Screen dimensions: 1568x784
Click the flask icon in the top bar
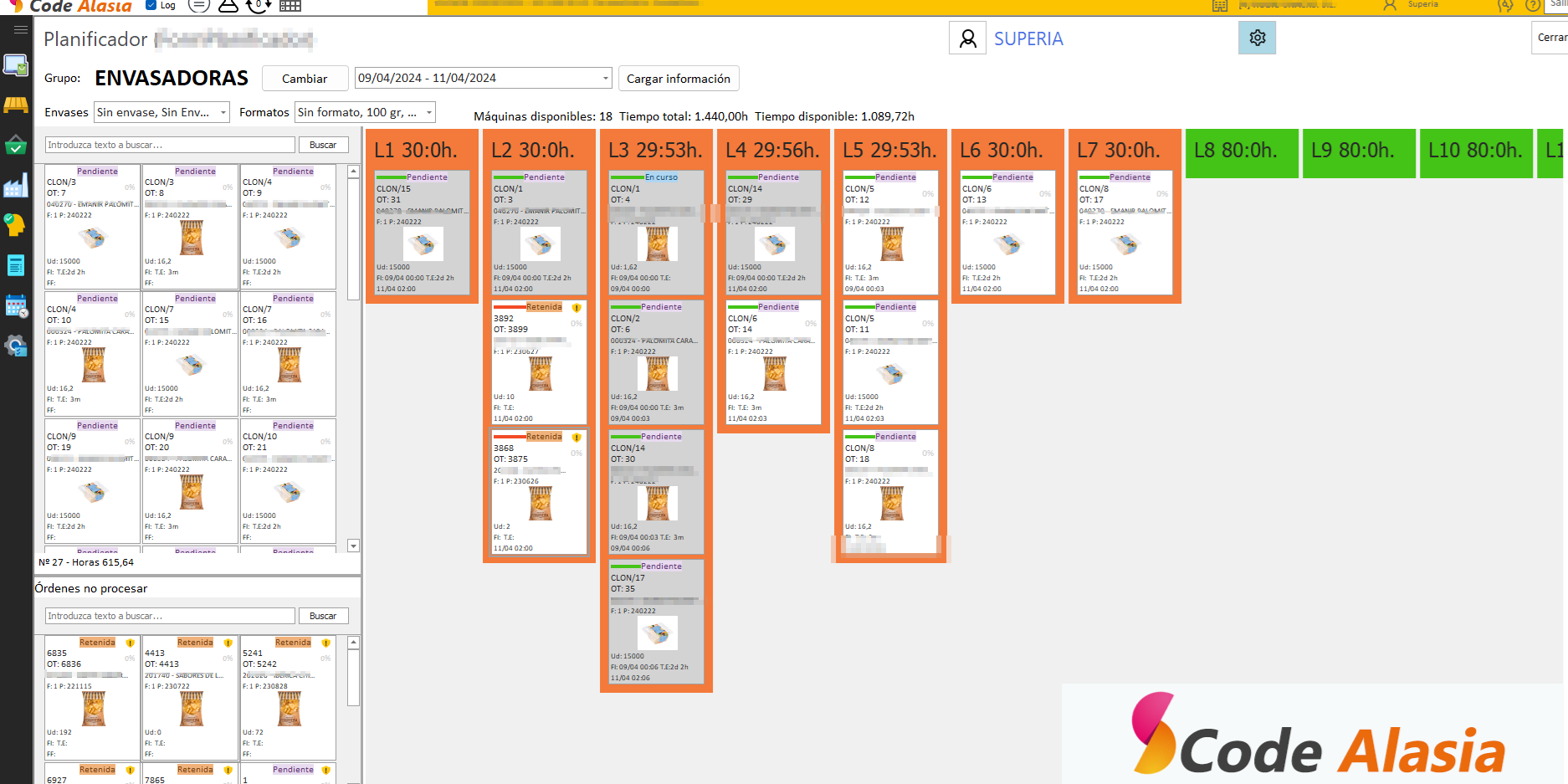tap(228, 6)
